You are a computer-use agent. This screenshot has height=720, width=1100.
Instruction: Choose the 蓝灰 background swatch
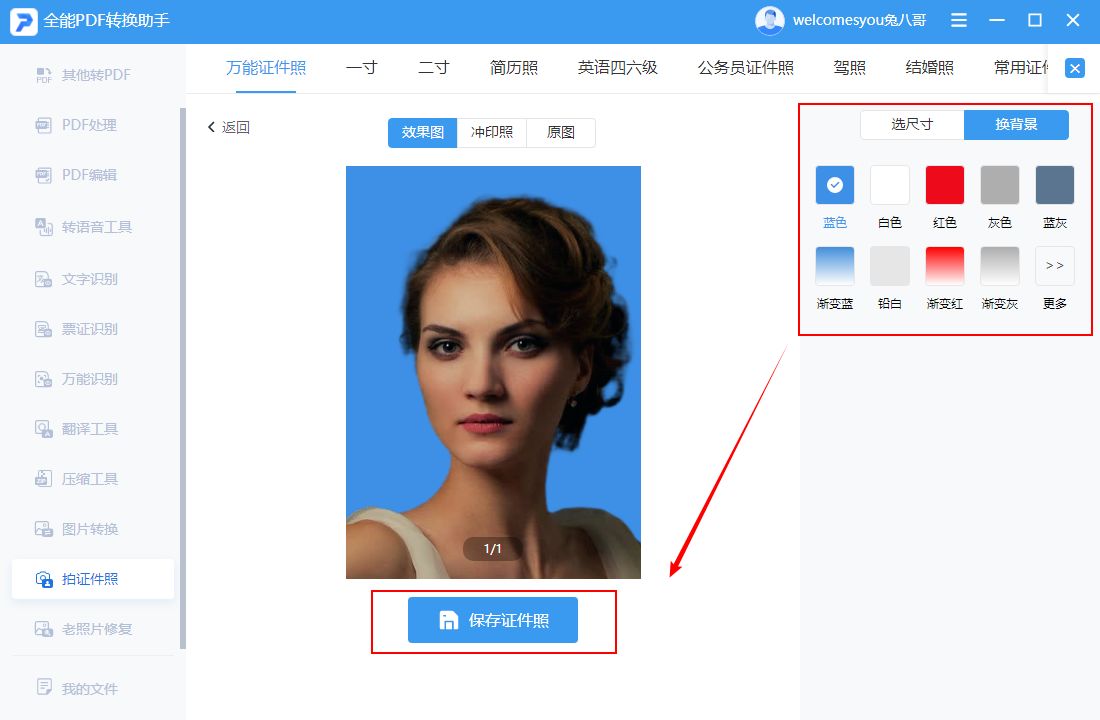(x=1054, y=185)
